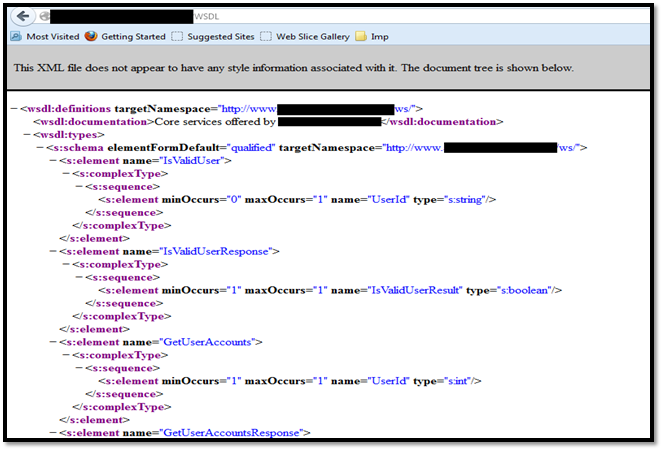The width and height of the screenshot is (663, 451).
Task: Collapse the wsdl:types node
Action: coord(25,134)
